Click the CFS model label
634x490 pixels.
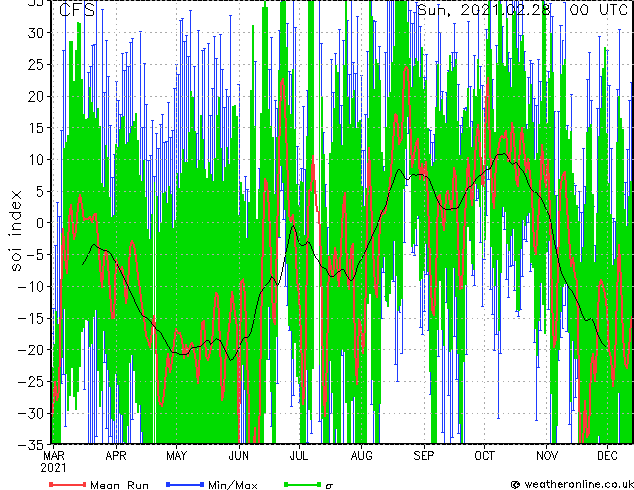77,10
